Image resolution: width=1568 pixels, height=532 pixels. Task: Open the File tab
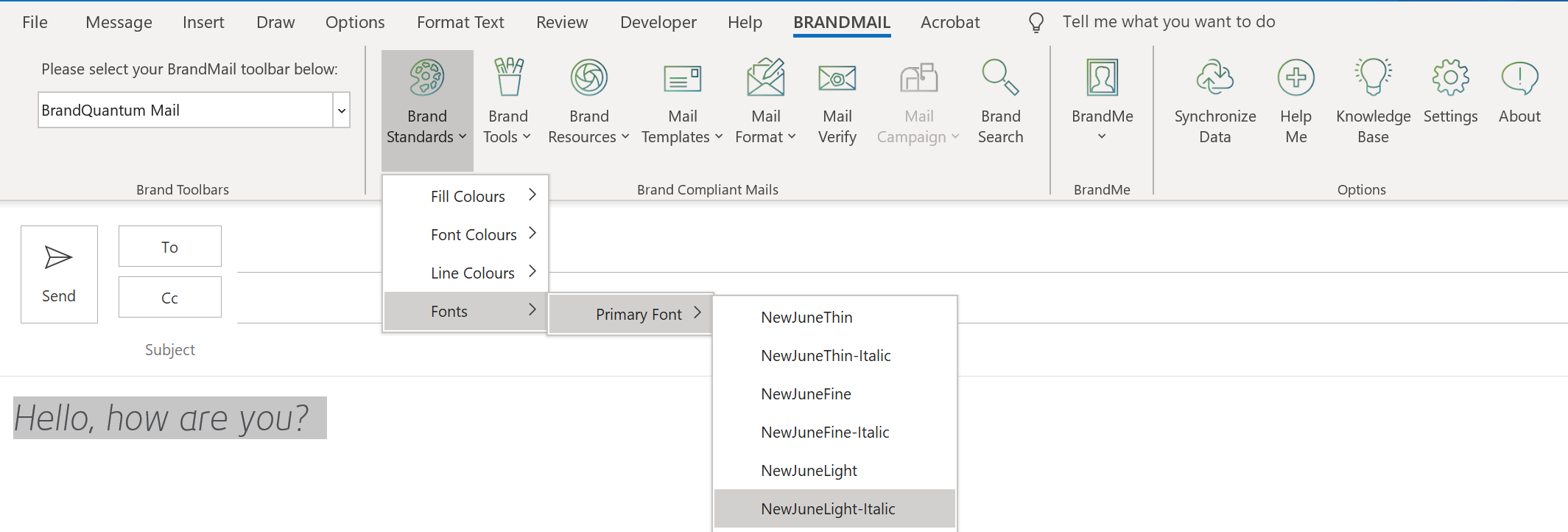(35, 23)
